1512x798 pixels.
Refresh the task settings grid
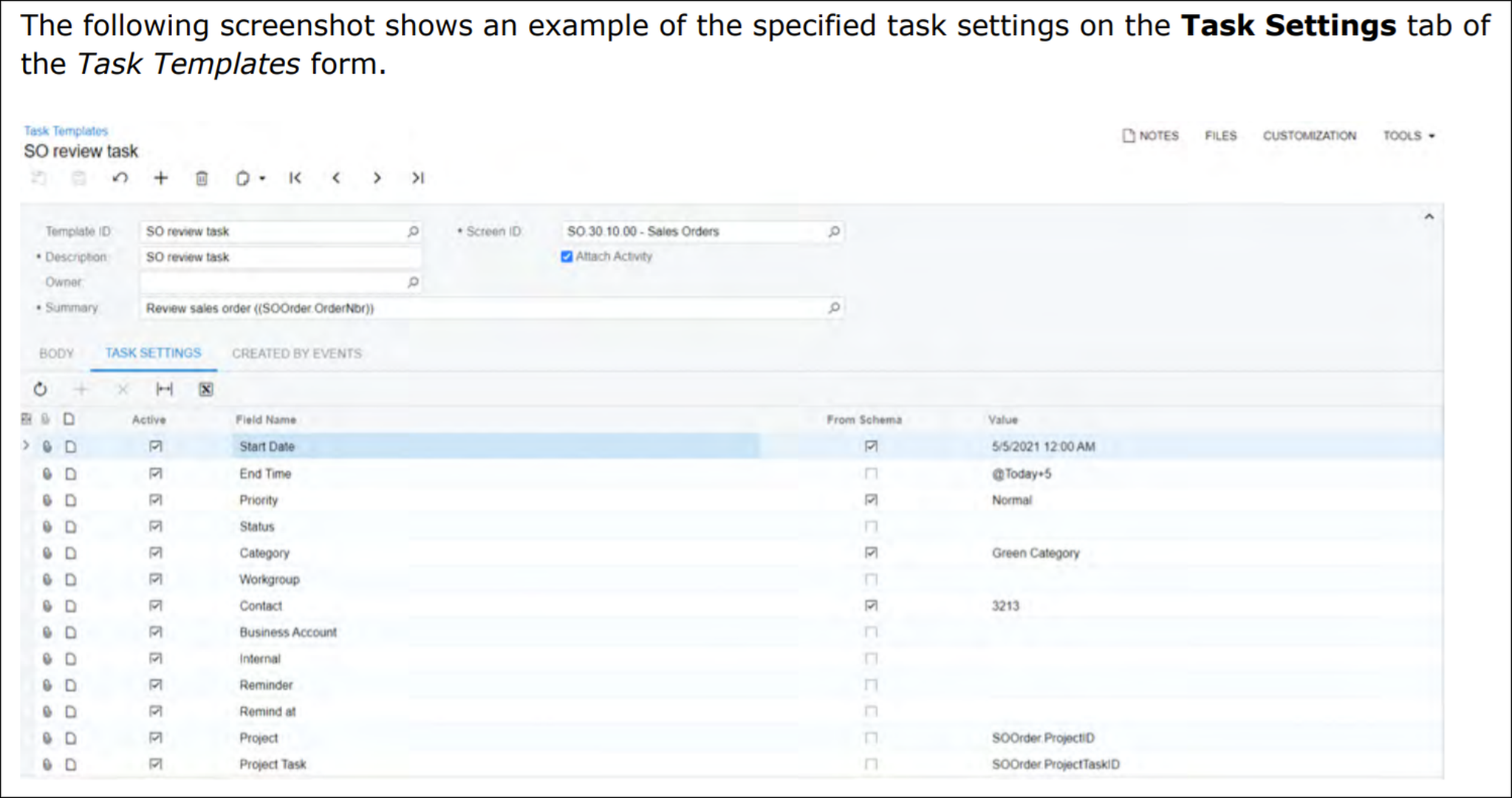[41, 389]
